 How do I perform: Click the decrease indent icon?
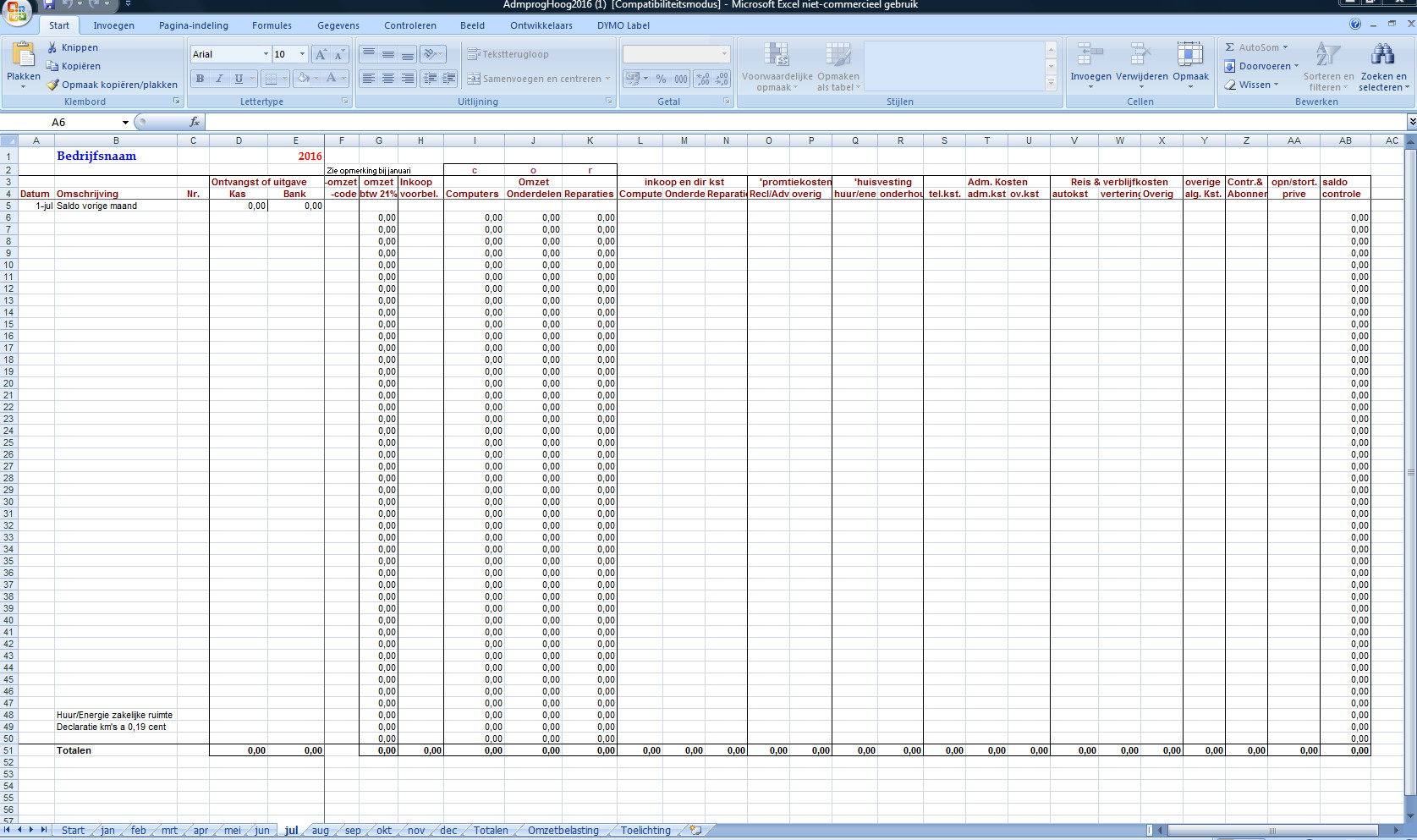click(x=431, y=79)
